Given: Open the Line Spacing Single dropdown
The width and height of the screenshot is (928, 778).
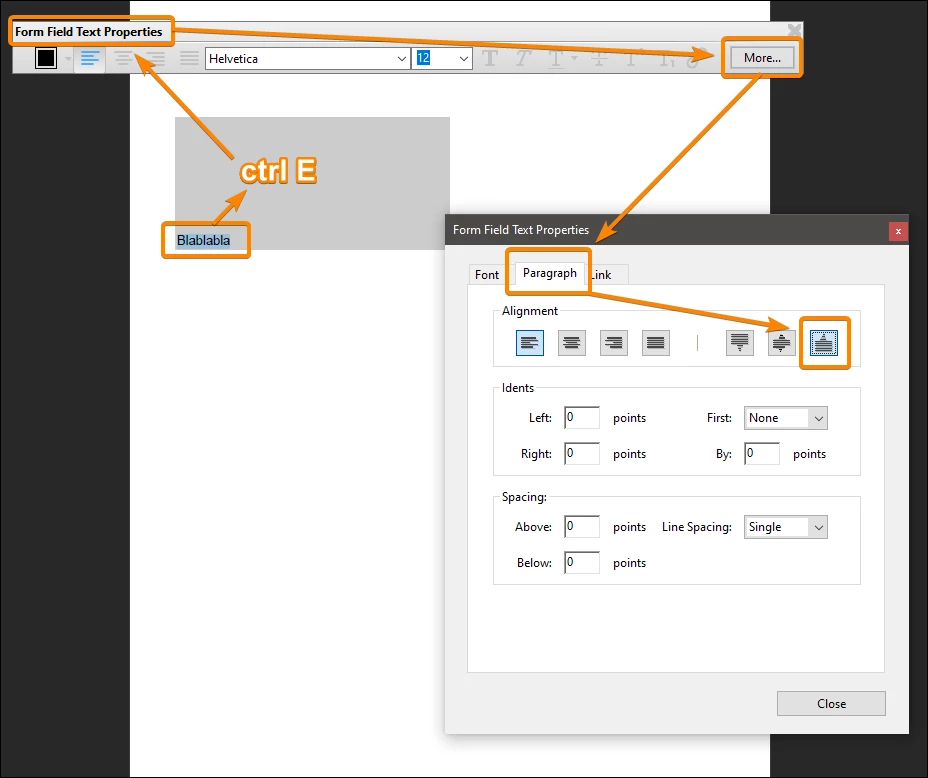Looking at the screenshot, I should click(x=785, y=527).
